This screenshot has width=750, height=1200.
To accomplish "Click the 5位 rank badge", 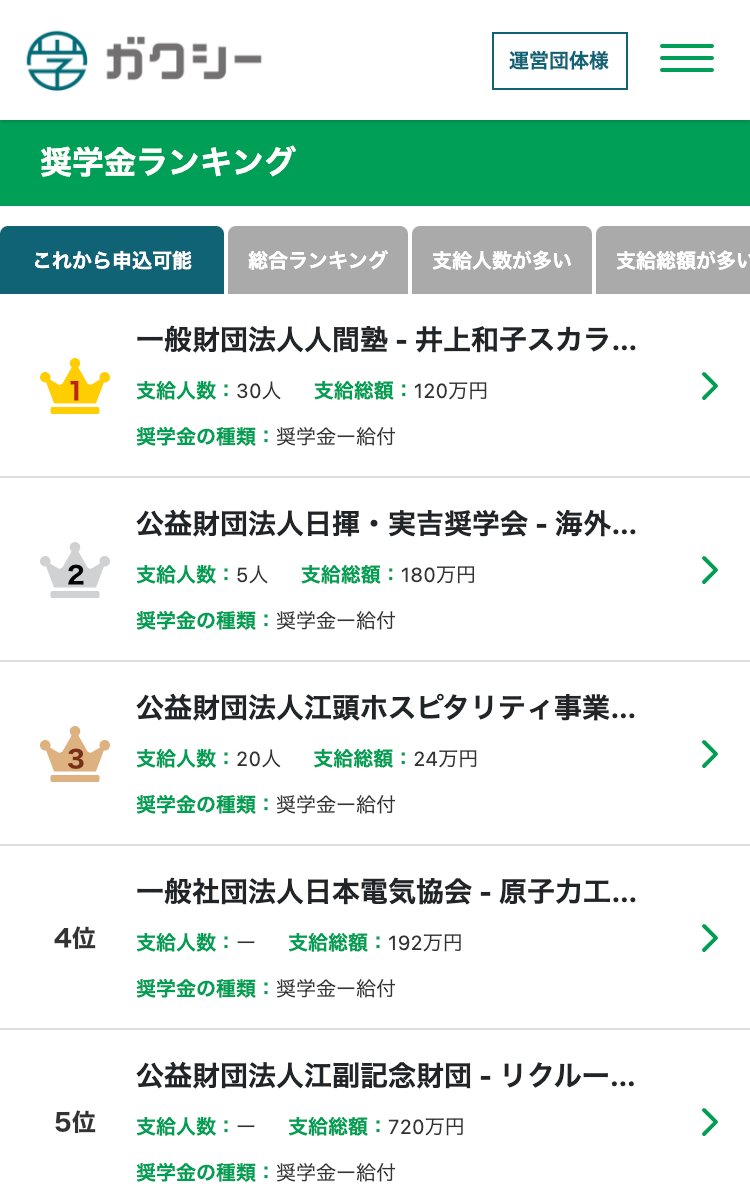I will pyautogui.click(x=75, y=1122).
